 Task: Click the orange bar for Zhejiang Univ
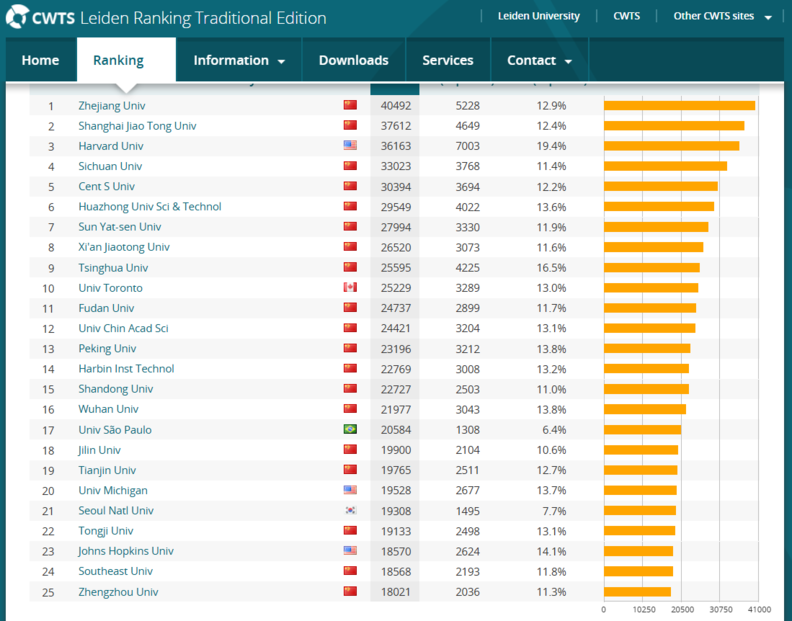pos(679,105)
